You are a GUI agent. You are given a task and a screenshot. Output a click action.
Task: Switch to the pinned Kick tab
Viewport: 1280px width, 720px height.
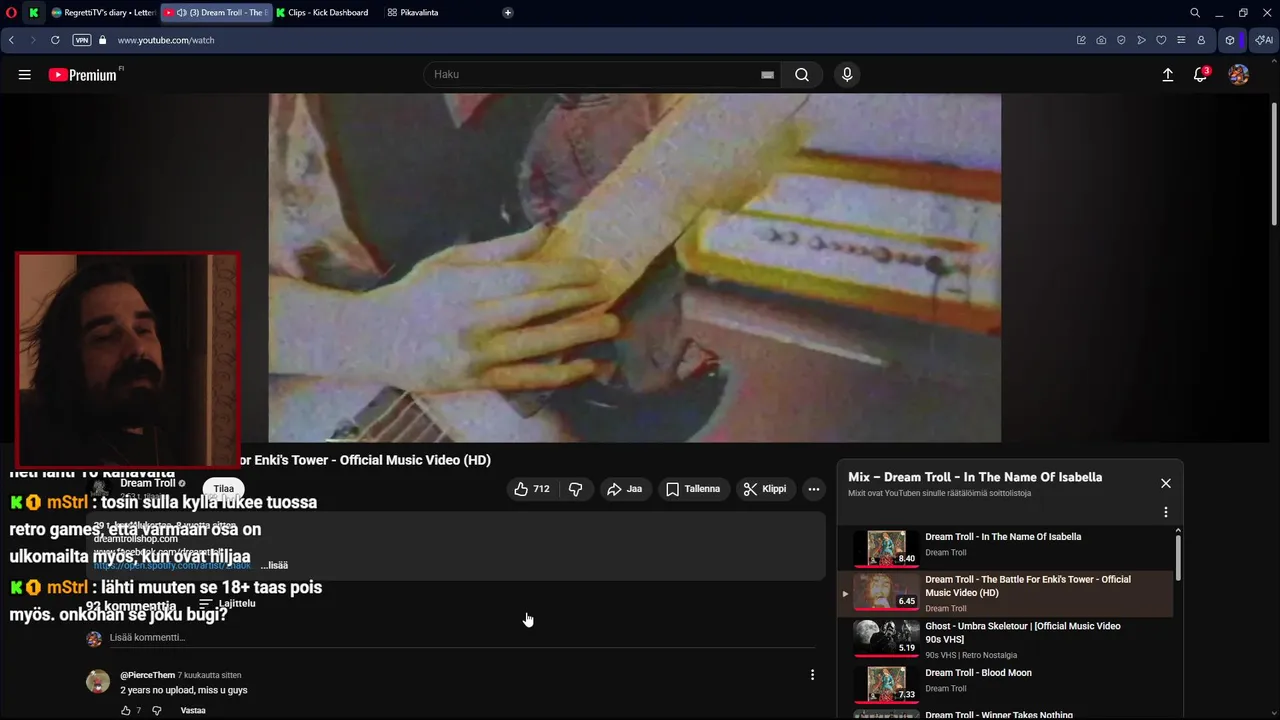point(34,13)
